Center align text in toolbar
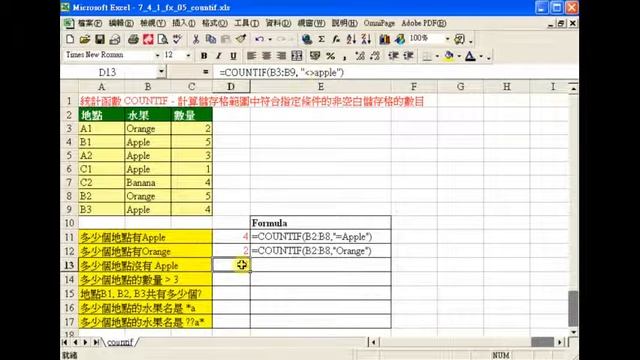Image resolution: width=640 pixels, height=360 pixels. click(267, 56)
